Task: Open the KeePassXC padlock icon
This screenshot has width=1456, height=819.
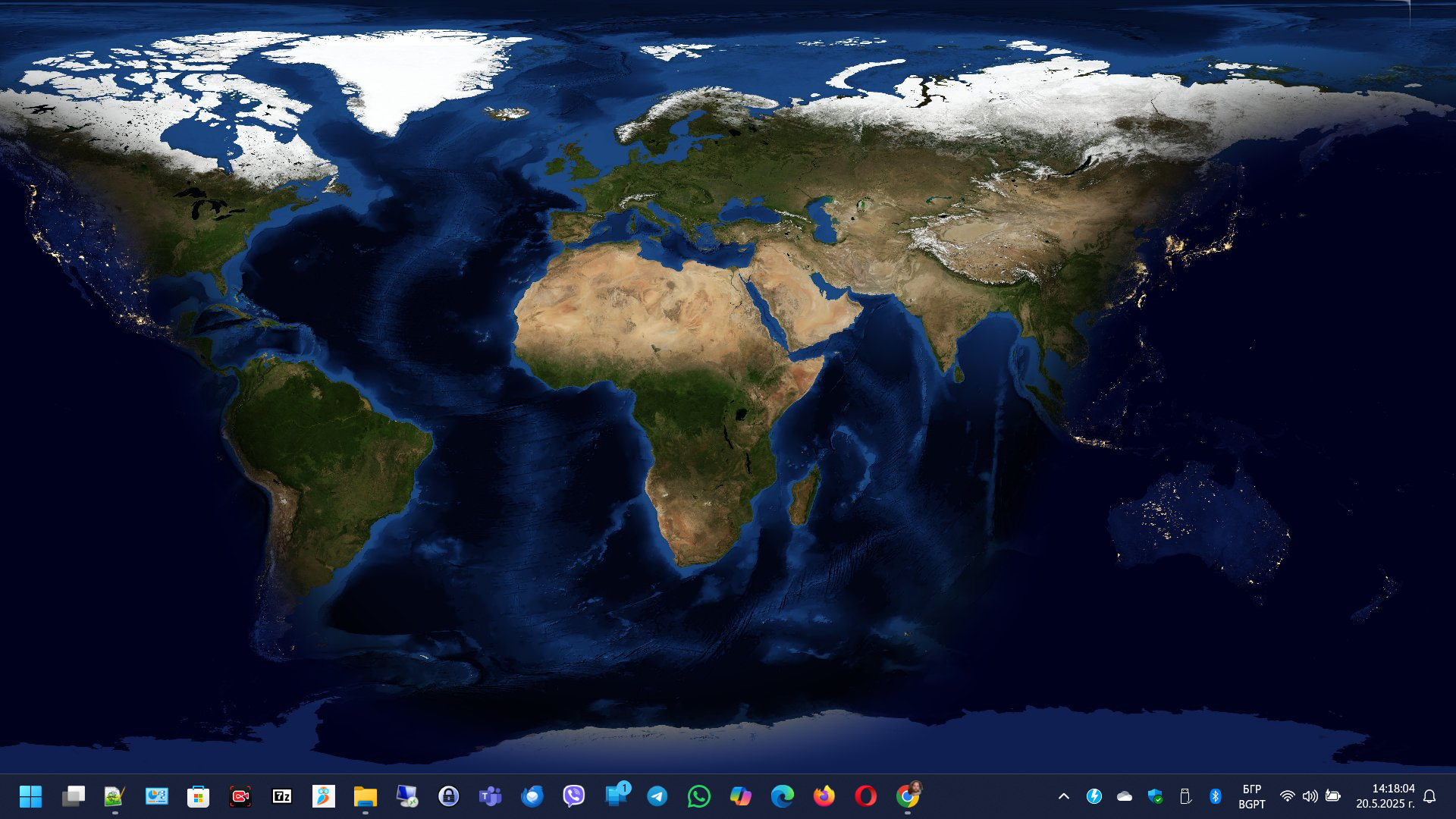Action: point(448,796)
